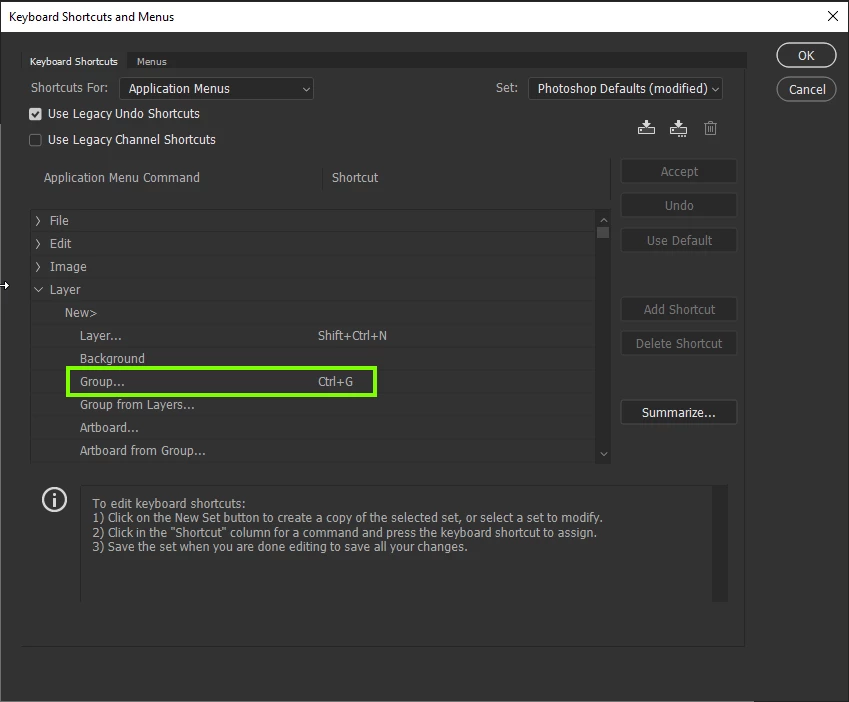
Task: Click the Ctrl+G shortcut field for Group
Action: [335, 382]
